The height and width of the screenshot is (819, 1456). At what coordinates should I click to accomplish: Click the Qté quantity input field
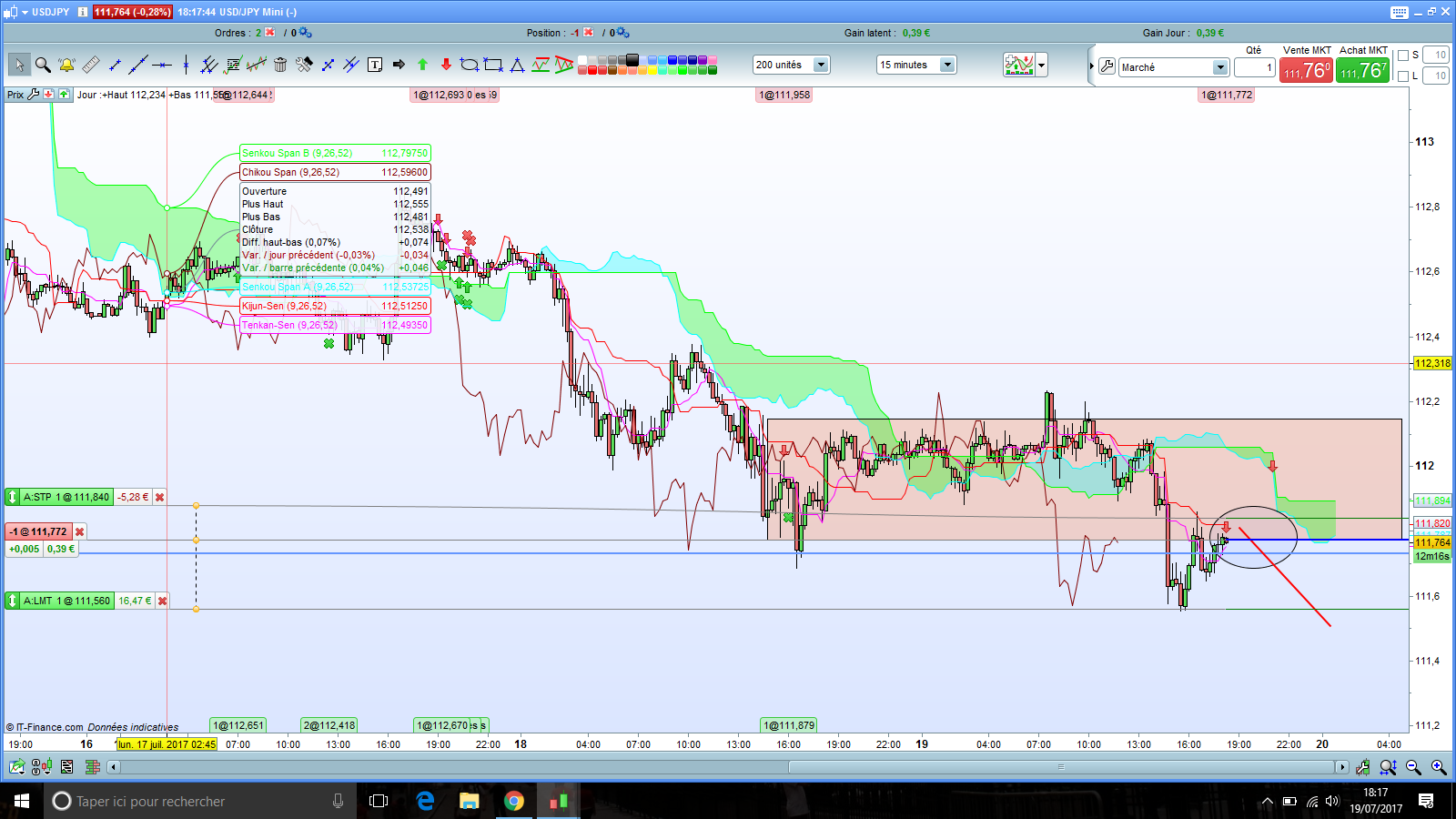point(1255,67)
